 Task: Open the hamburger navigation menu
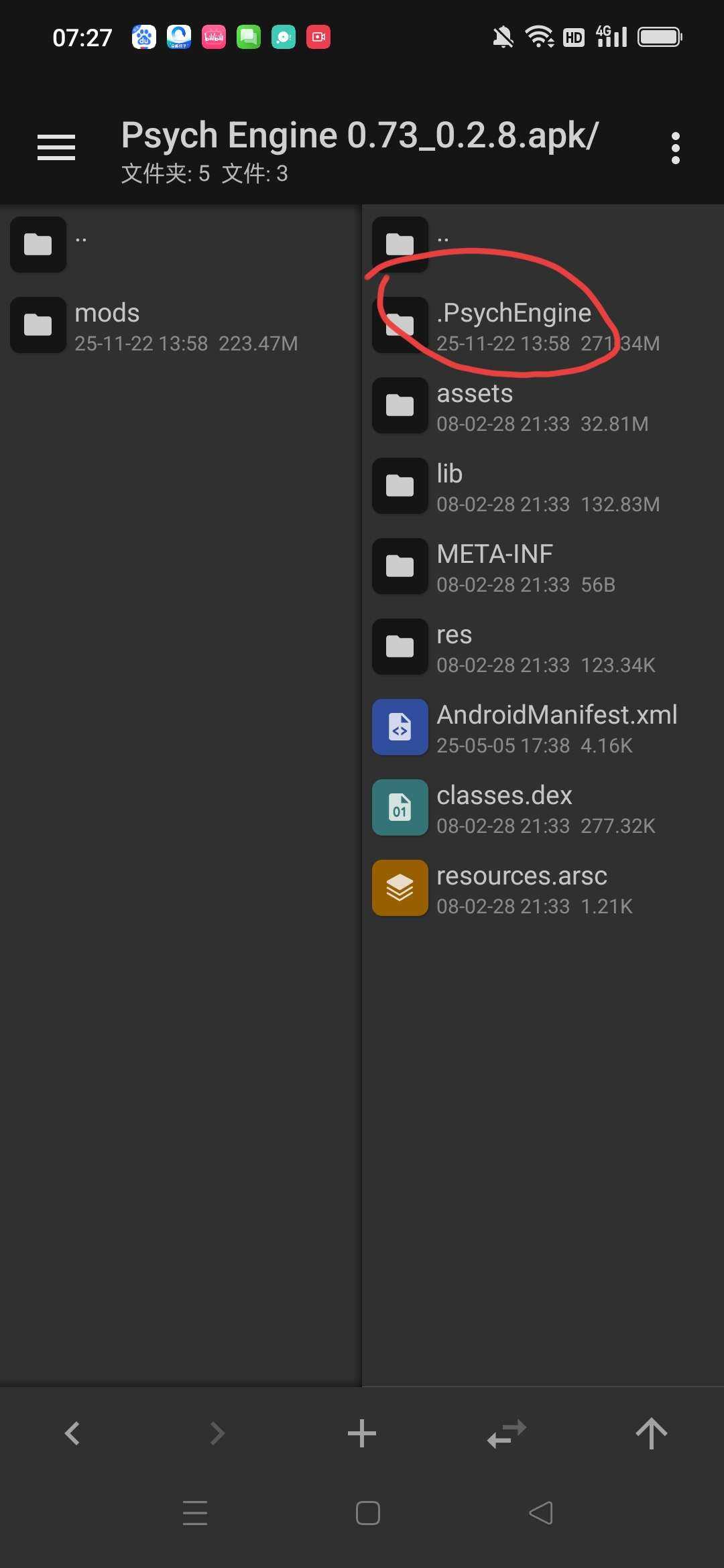tap(56, 147)
